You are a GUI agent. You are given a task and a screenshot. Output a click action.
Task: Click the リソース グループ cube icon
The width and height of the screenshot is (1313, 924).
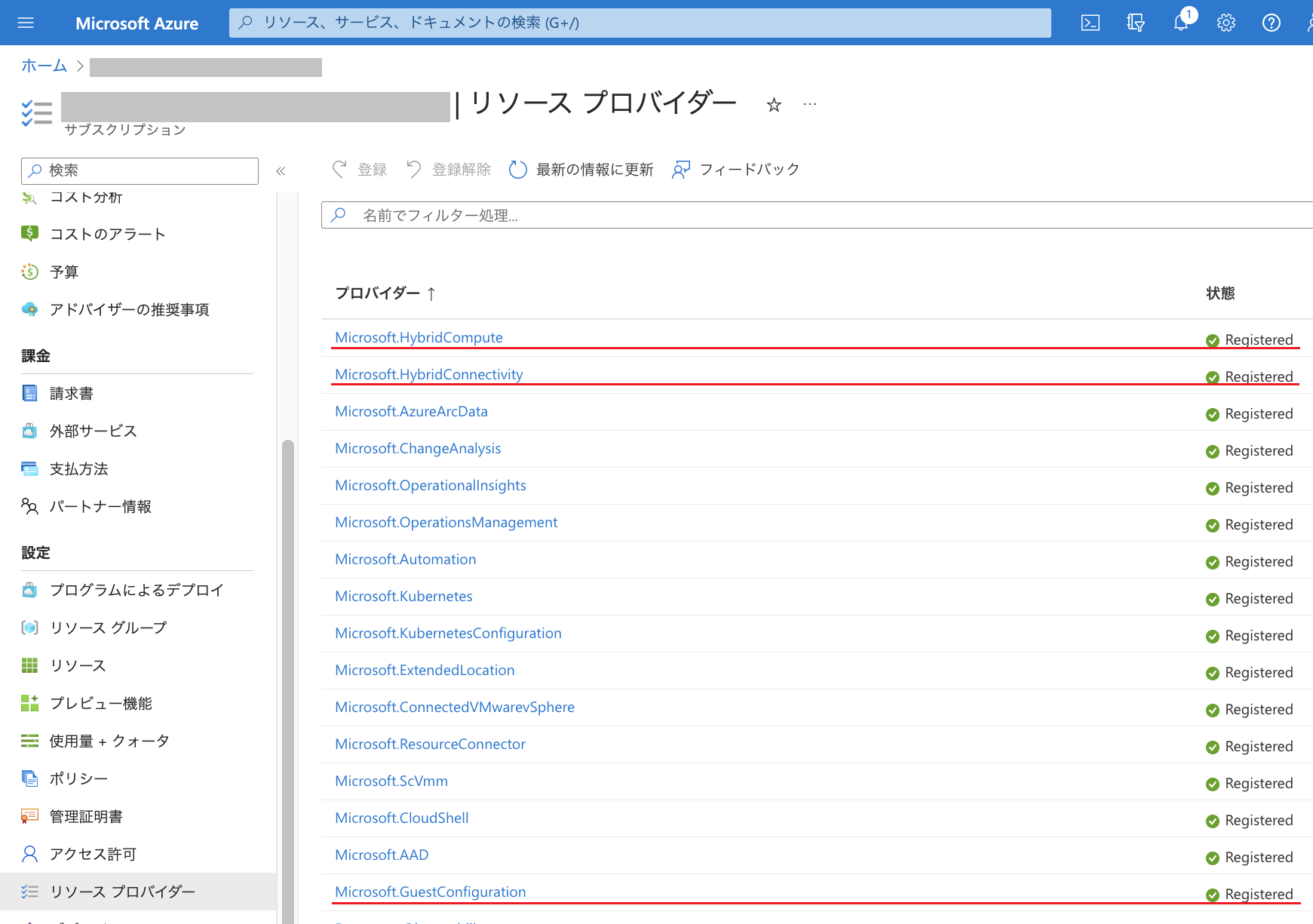[29, 628]
